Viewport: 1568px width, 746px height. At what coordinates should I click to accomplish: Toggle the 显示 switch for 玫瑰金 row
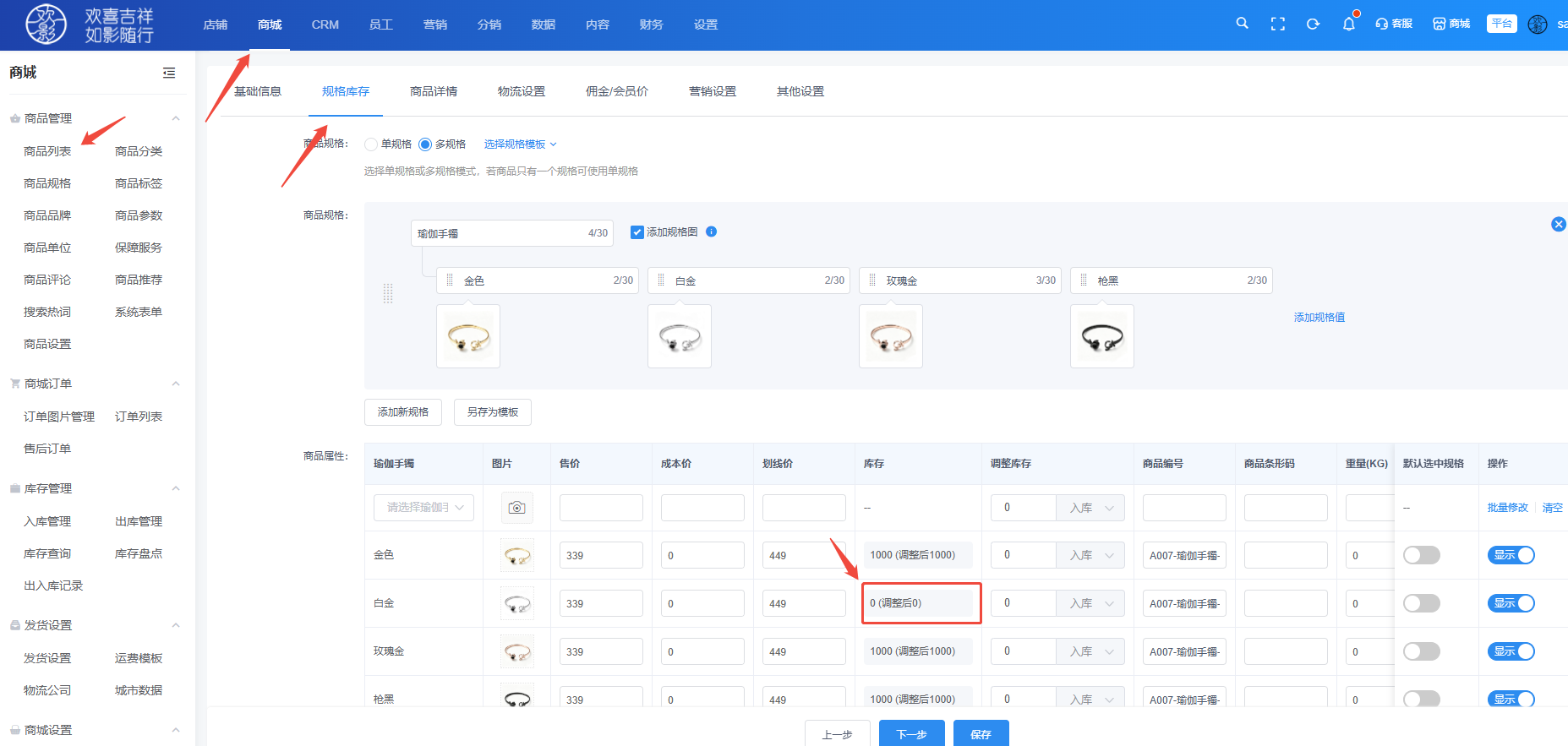click(1511, 651)
